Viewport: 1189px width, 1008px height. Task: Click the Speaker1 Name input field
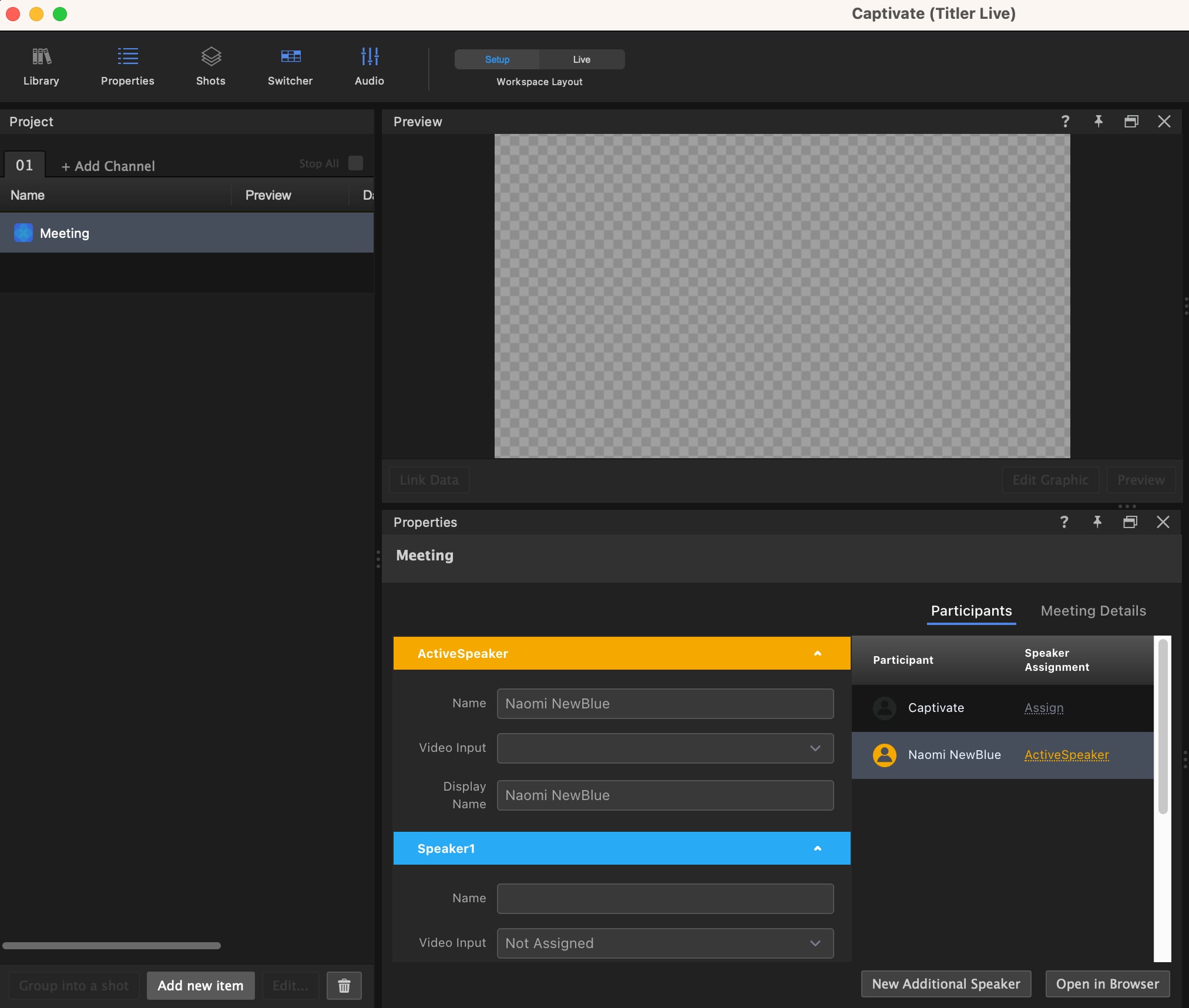tap(665, 899)
